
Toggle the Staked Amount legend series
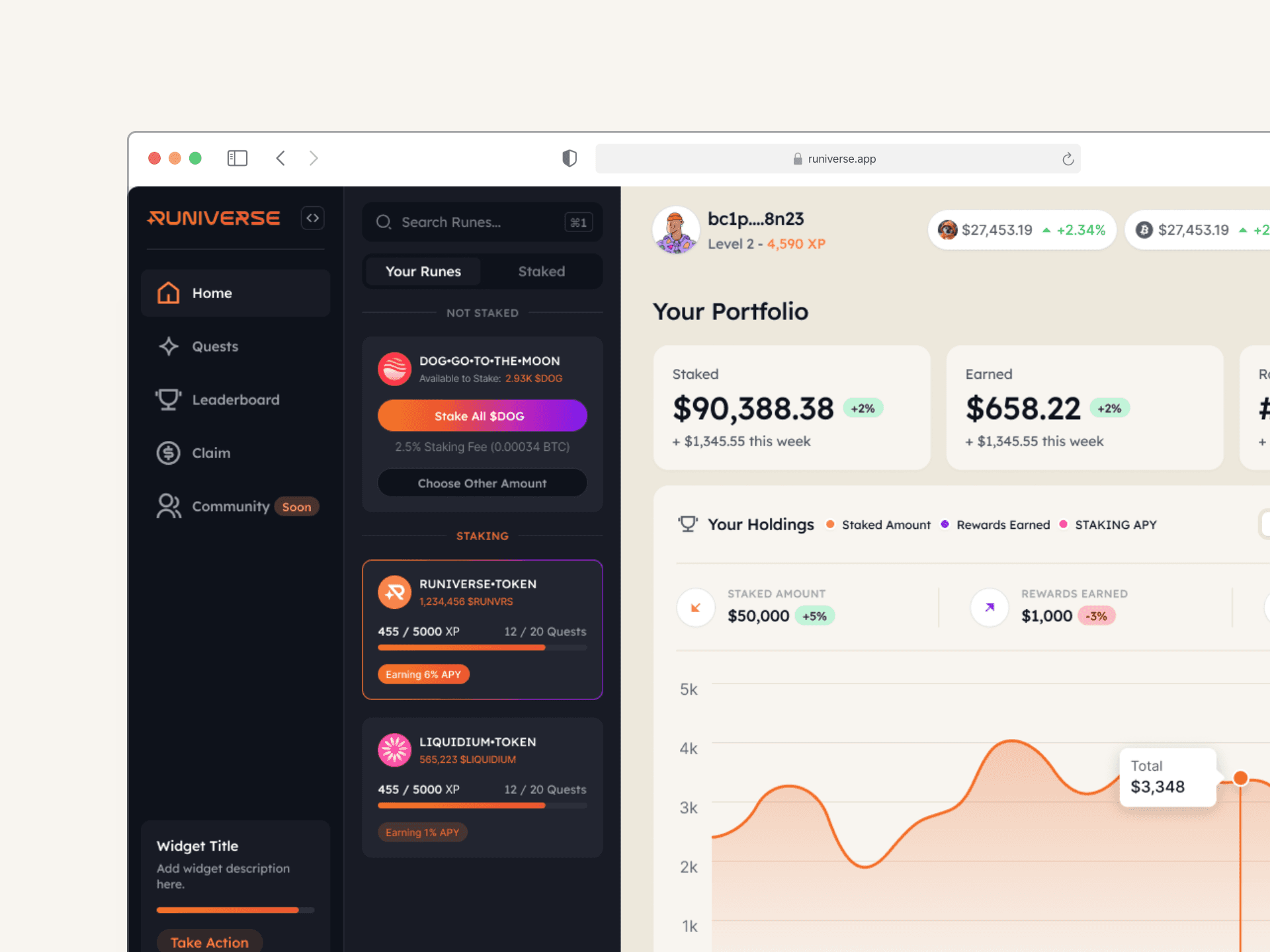tap(878, 525)
